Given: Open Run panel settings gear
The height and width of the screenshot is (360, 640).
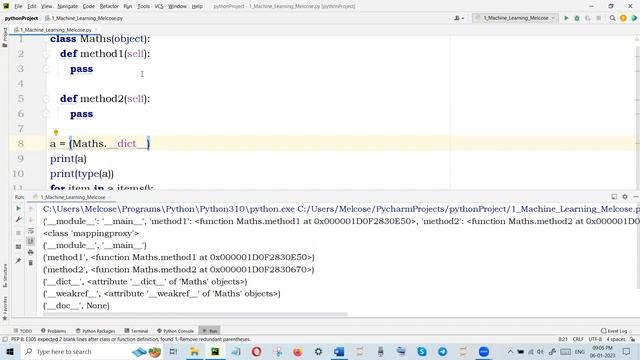Looking at the screenshot, I should [x=625, y=197].
